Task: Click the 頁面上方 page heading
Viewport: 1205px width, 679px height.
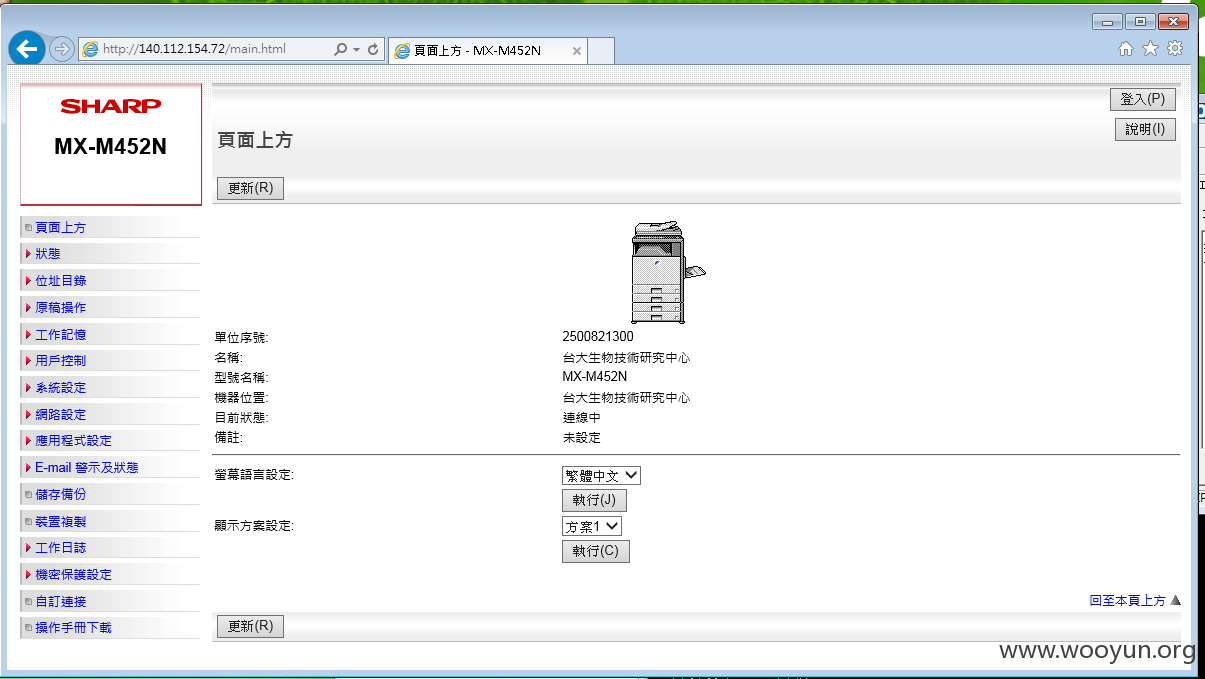Action: click(x=255, y=141)
